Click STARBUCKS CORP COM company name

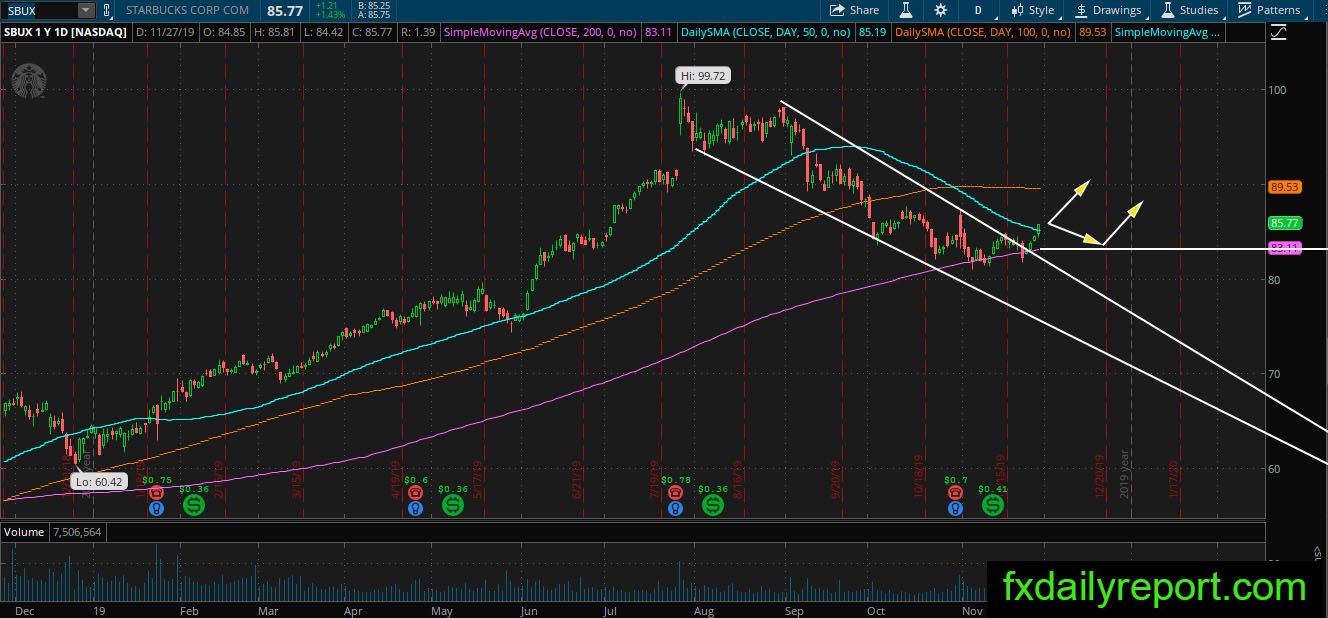[189, 10]
